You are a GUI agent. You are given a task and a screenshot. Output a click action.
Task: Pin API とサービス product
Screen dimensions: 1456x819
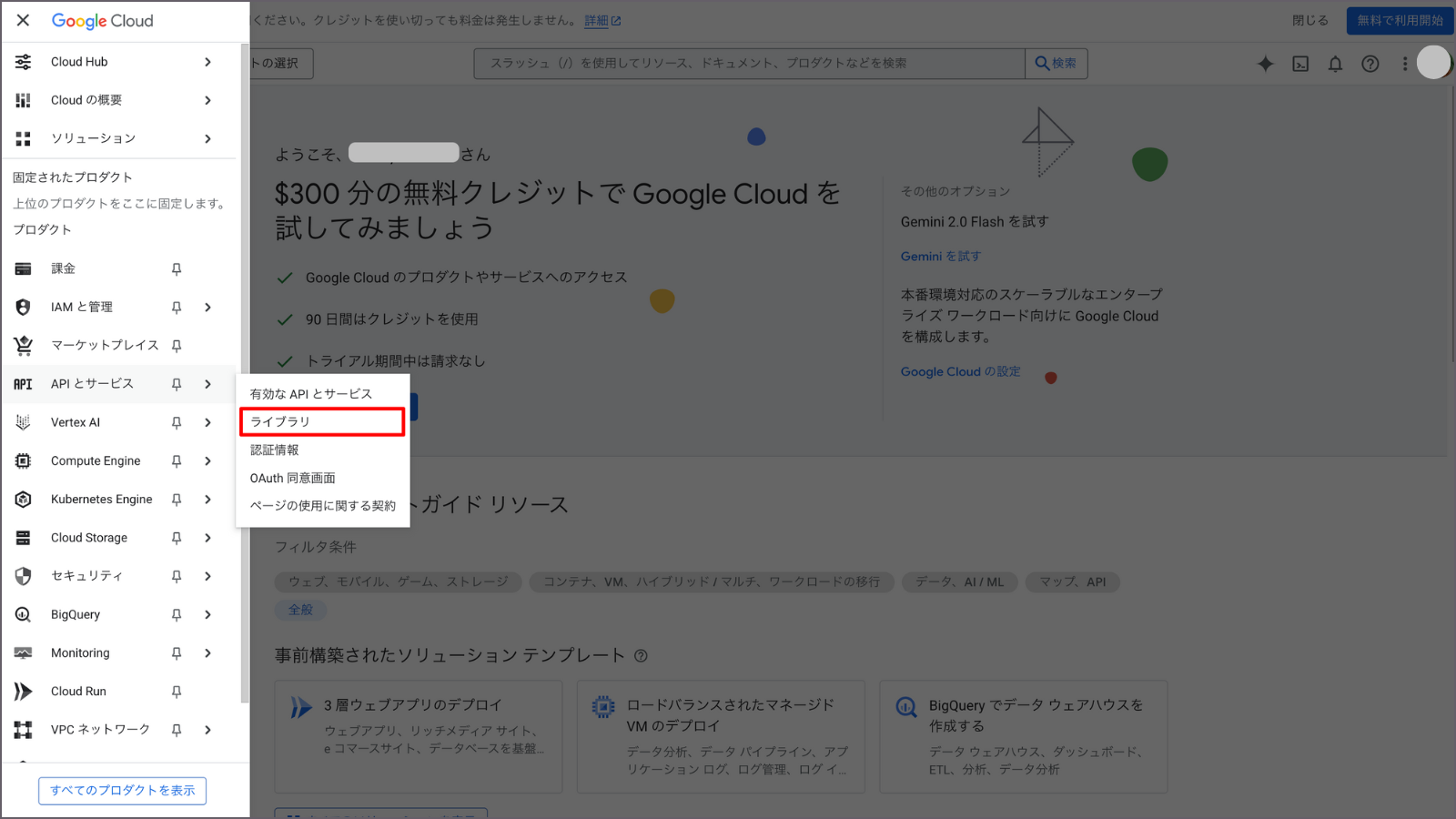pyautogui.click(x=177, y=384)
